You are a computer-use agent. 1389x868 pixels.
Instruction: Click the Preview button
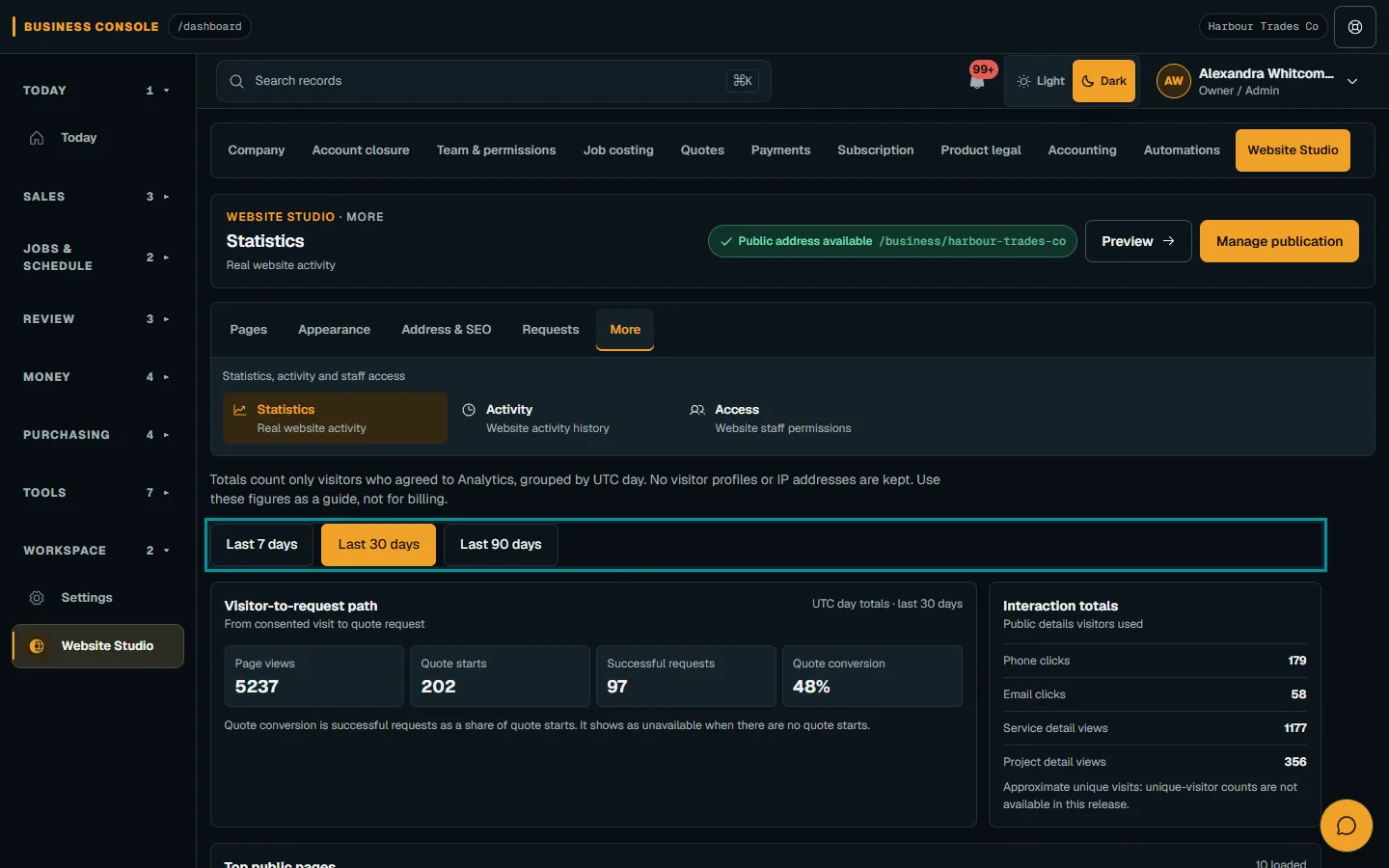(1138, 241)
